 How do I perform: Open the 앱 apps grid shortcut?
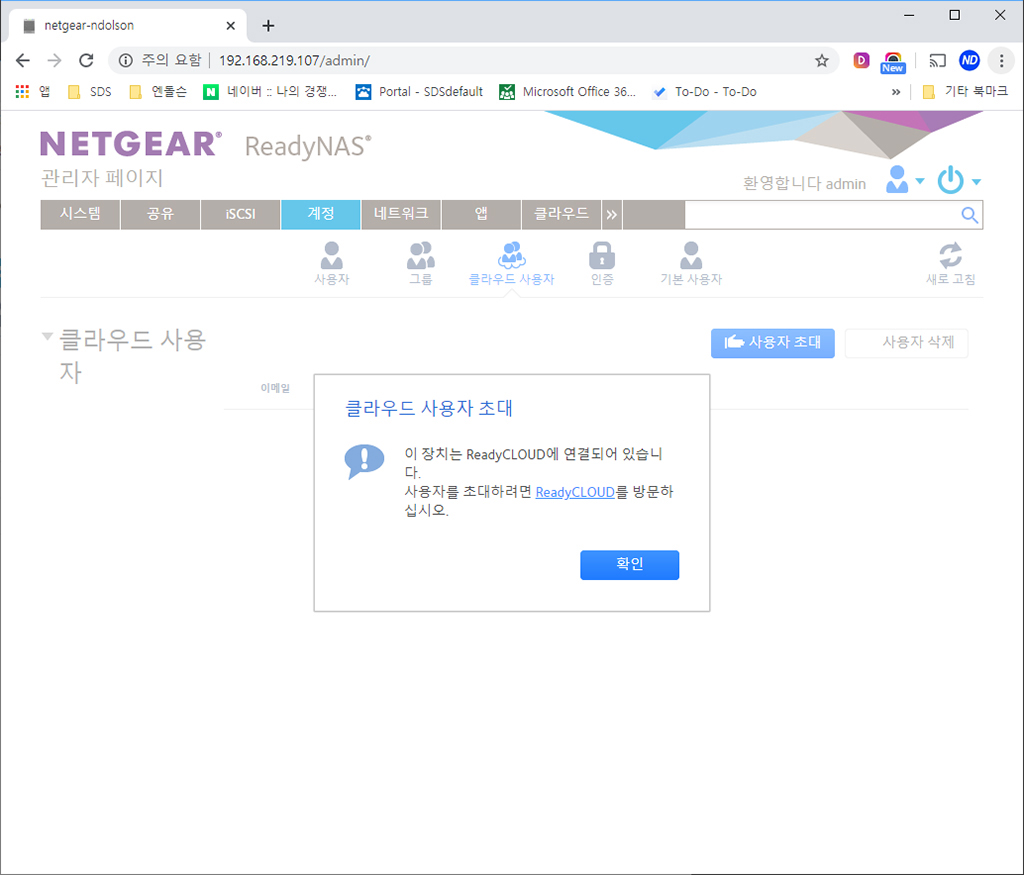(x=32, y=91)
